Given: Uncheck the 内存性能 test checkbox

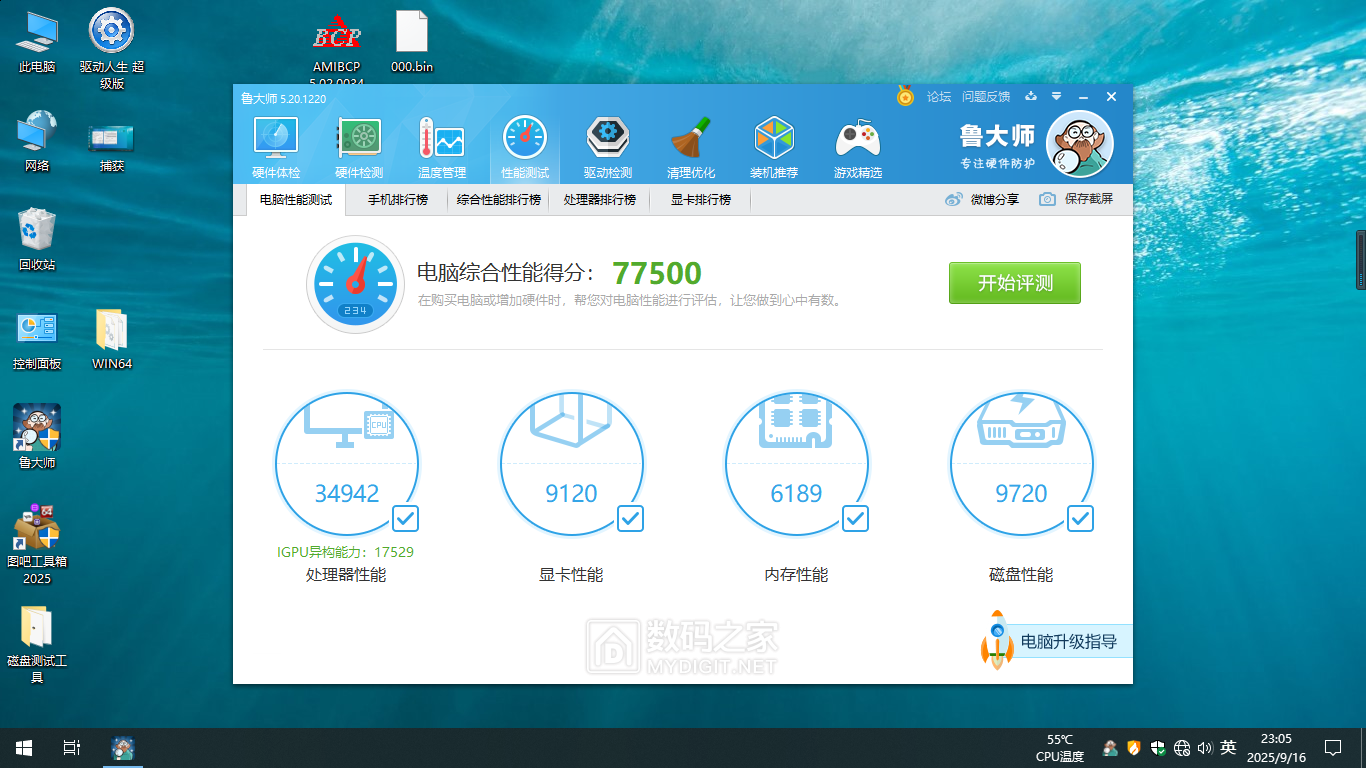Looking at the screenshot, I should tap(855, 518).
